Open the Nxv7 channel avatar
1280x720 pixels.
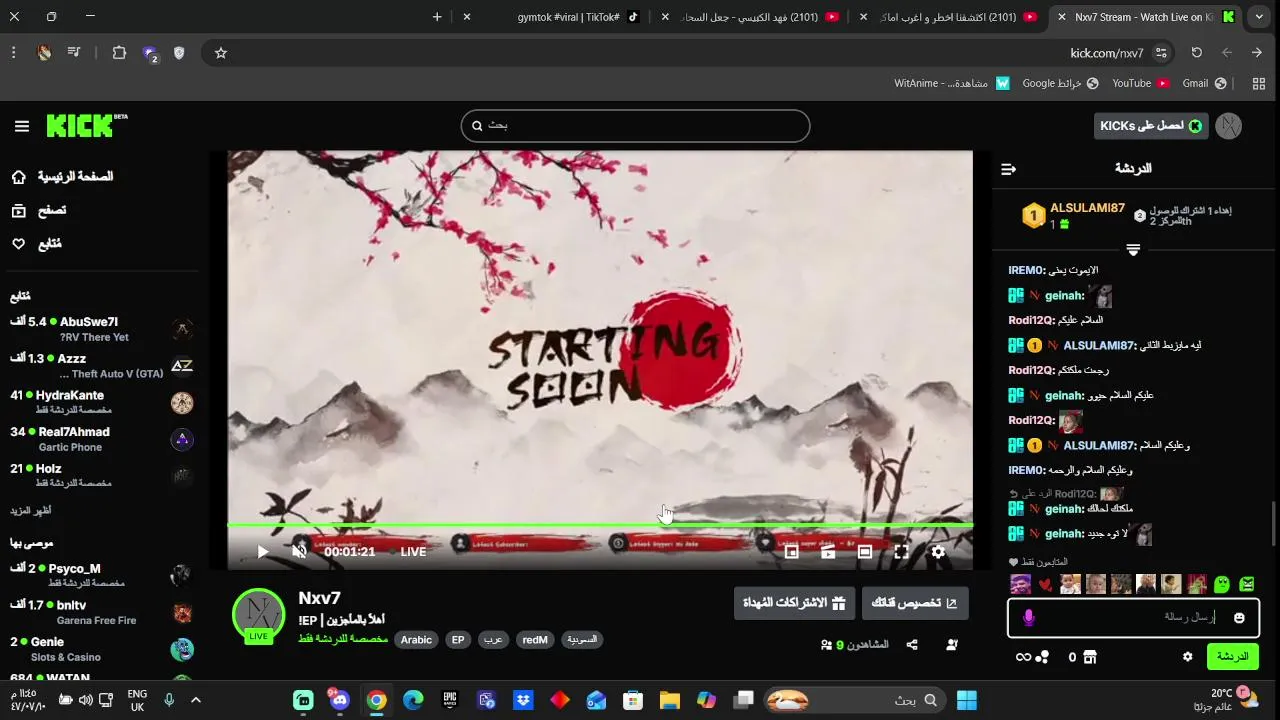tap(258, 614)
